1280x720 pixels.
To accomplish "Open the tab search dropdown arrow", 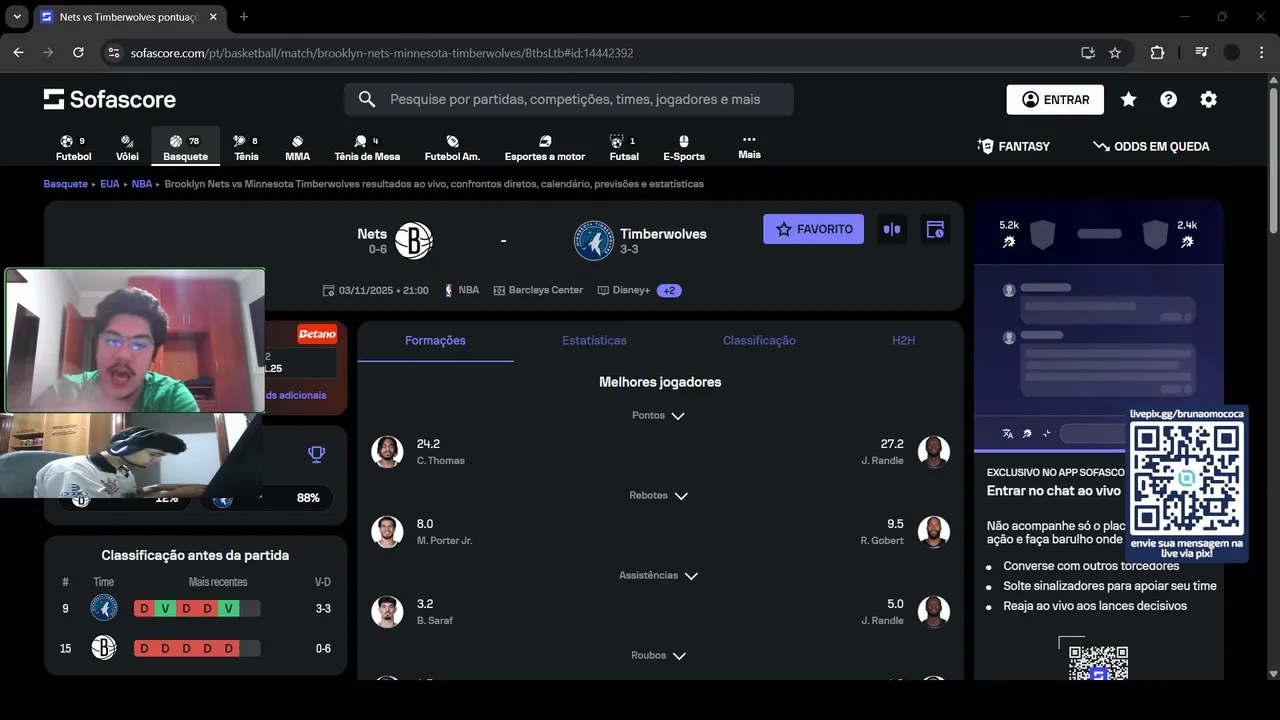I will coord(17,17).
